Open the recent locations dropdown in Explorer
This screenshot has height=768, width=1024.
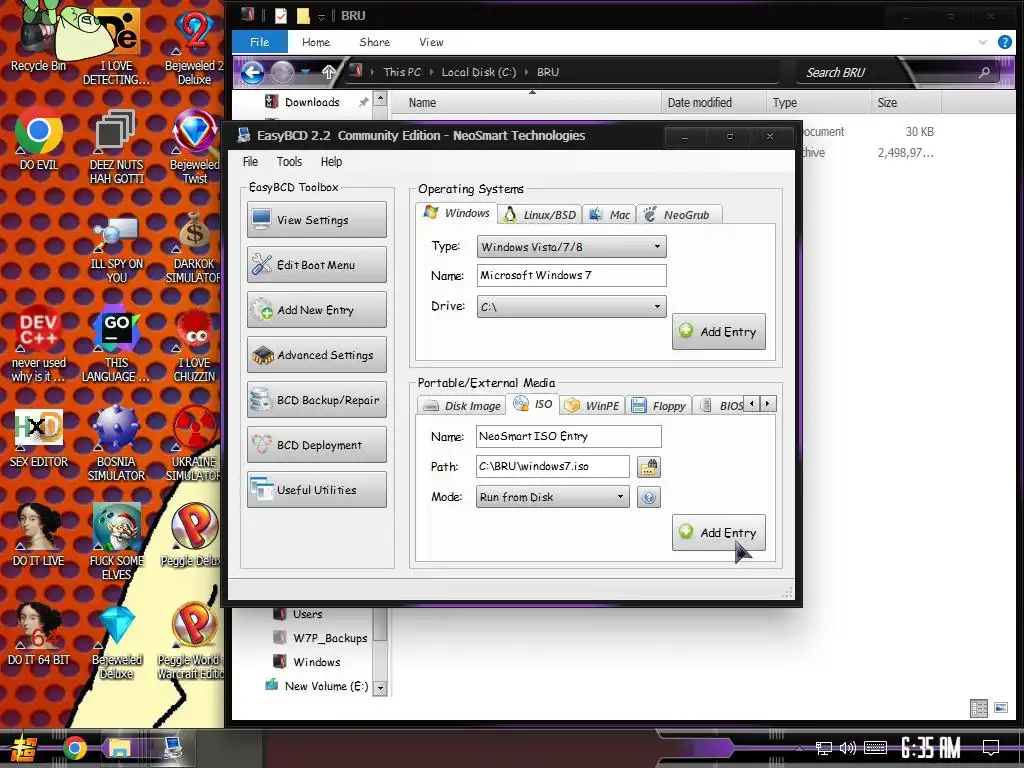click(305, 72)
